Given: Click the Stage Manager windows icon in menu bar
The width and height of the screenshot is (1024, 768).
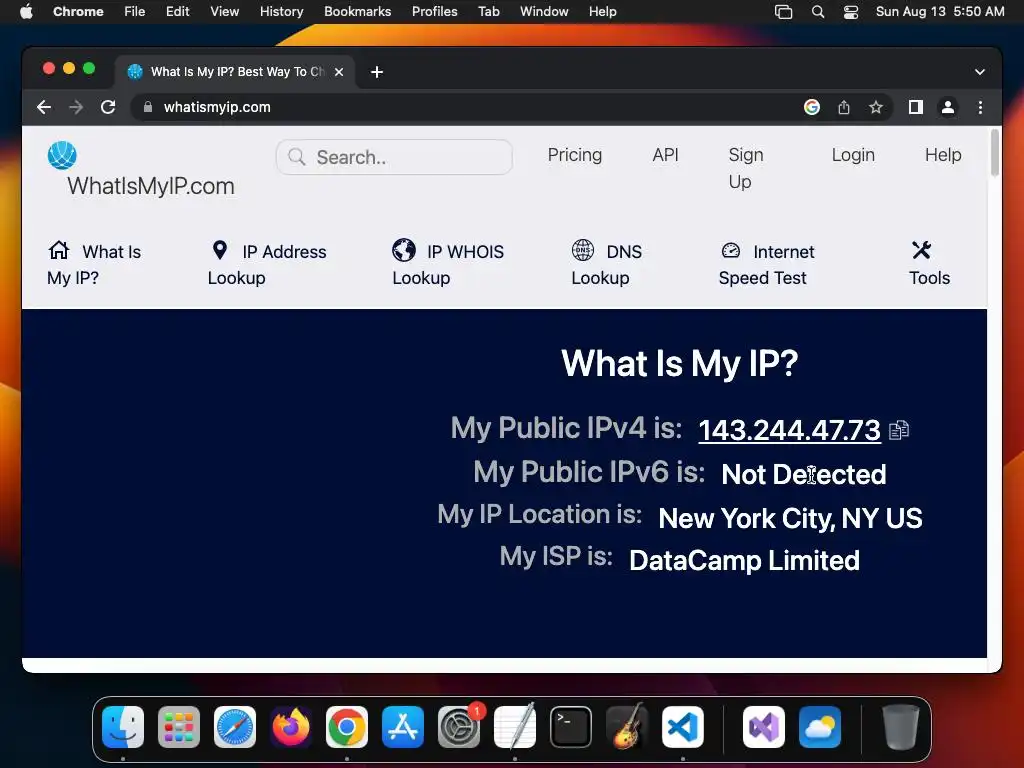Looking at the screenshot, I should (783, 12).
